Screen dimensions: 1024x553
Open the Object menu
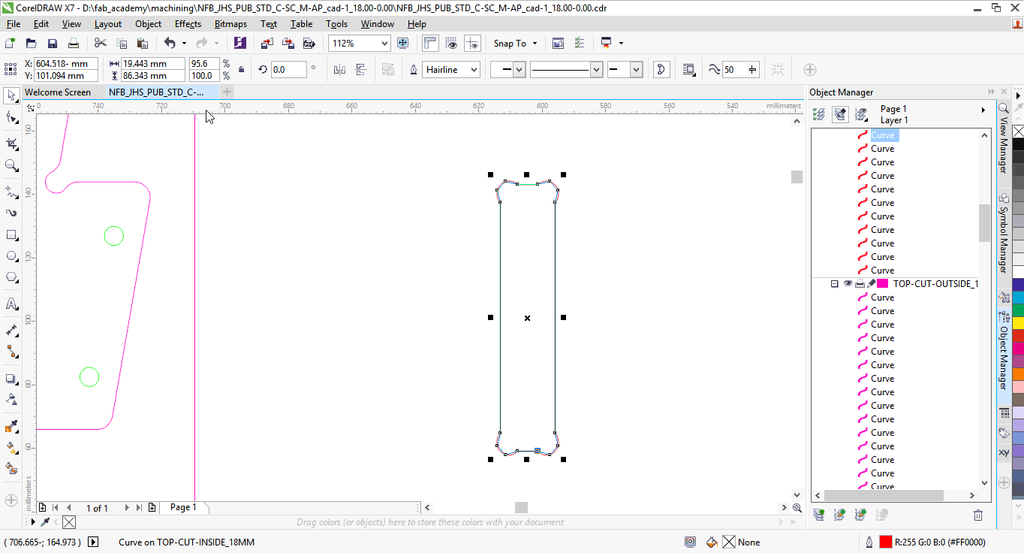pyautogui.click(x=148, y=24)
